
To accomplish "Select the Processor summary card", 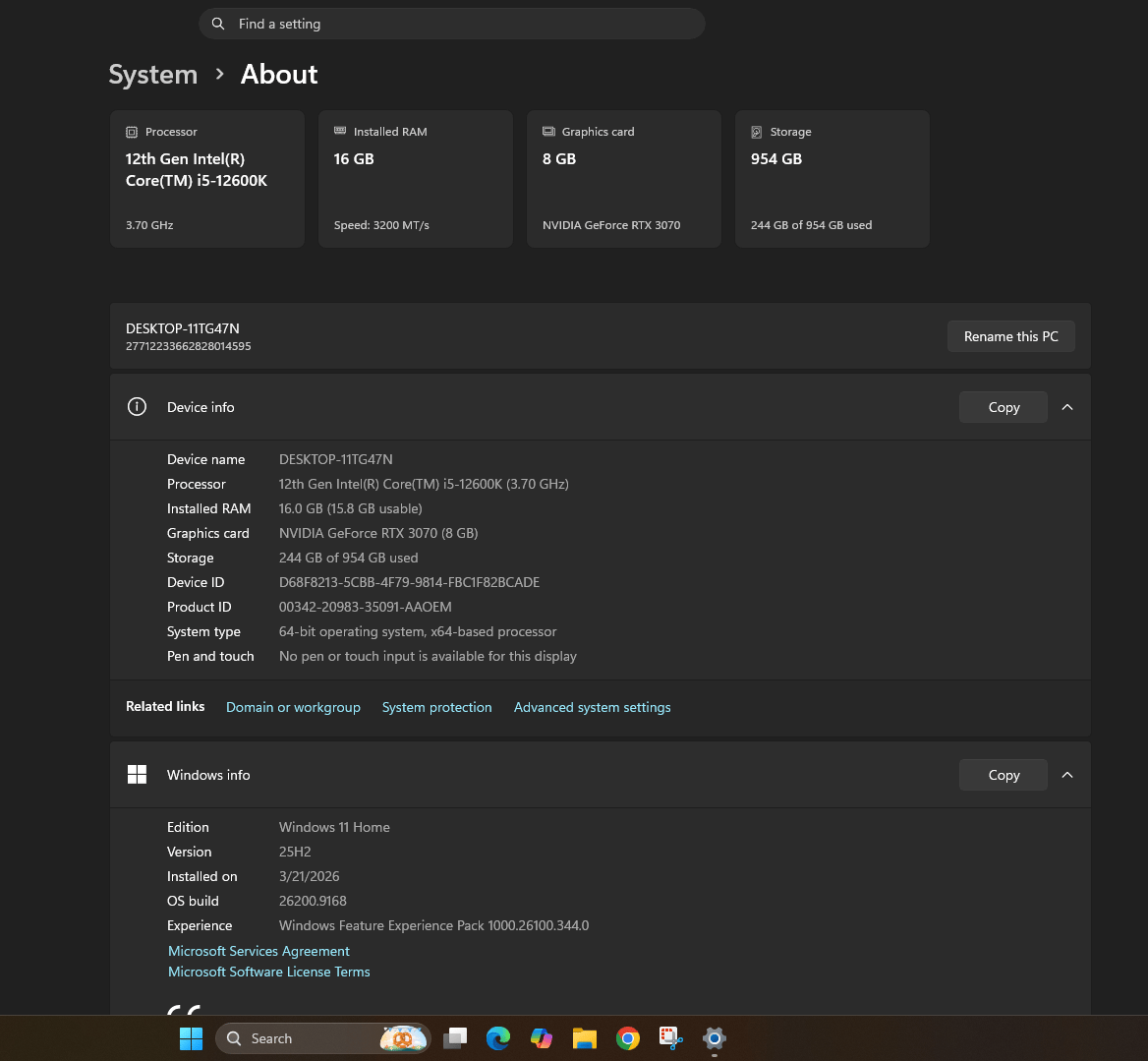I will point(207,179).
